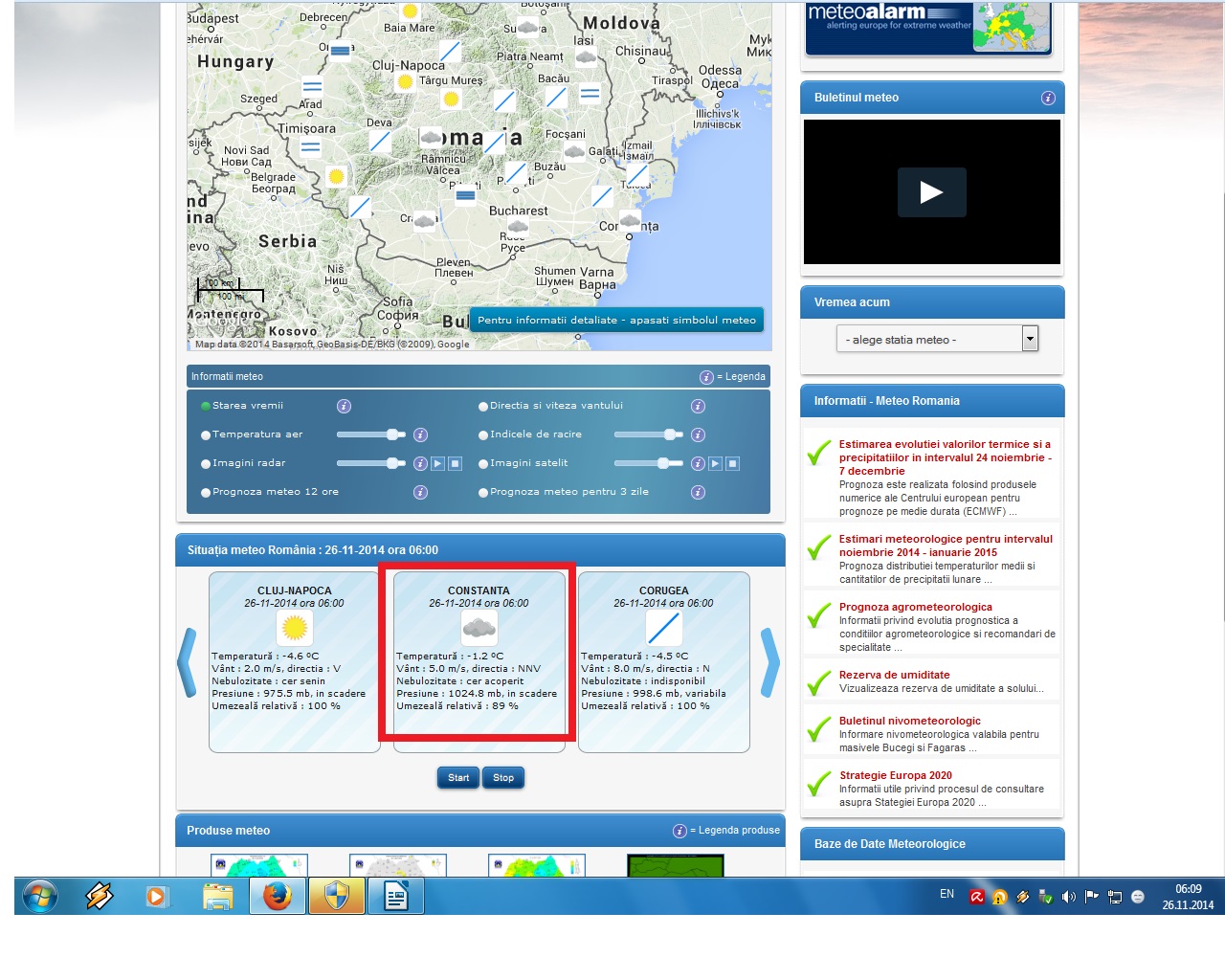Viewport: 1225px width, 980px height.
Task: Stop the Imagini satelit animation
Action: (x=732, y=463)
